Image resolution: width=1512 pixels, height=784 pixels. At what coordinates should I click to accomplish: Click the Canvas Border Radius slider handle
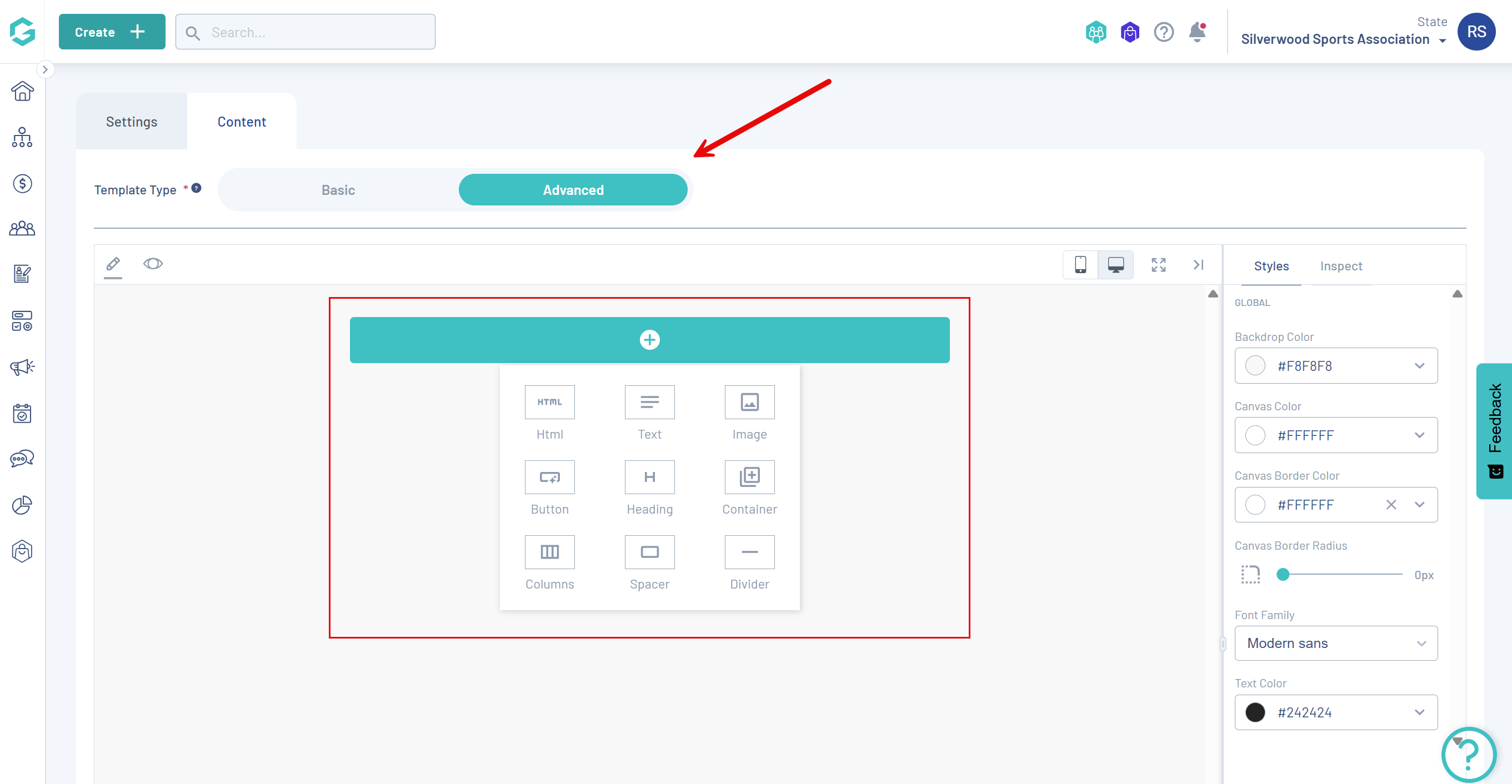1283,575
